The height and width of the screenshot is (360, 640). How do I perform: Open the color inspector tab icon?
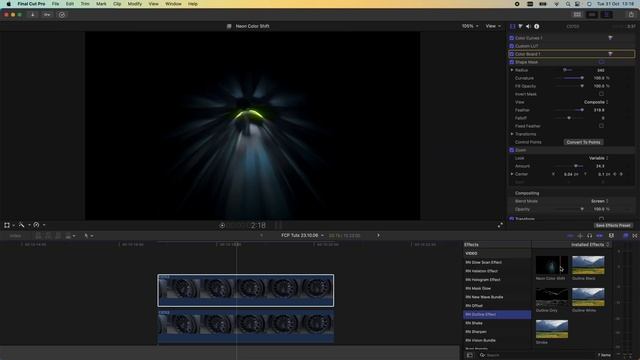520,26
